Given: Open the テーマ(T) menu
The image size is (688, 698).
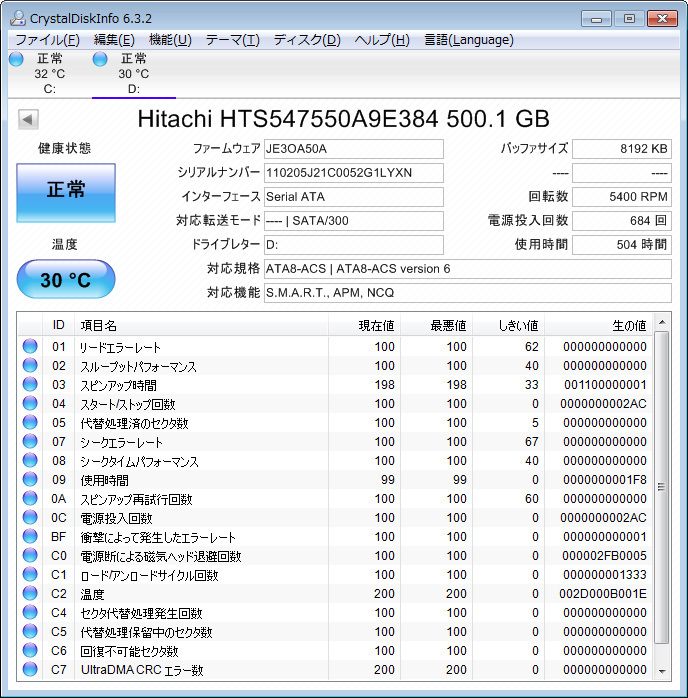Looking at the screenshot, I should (232, 40).
